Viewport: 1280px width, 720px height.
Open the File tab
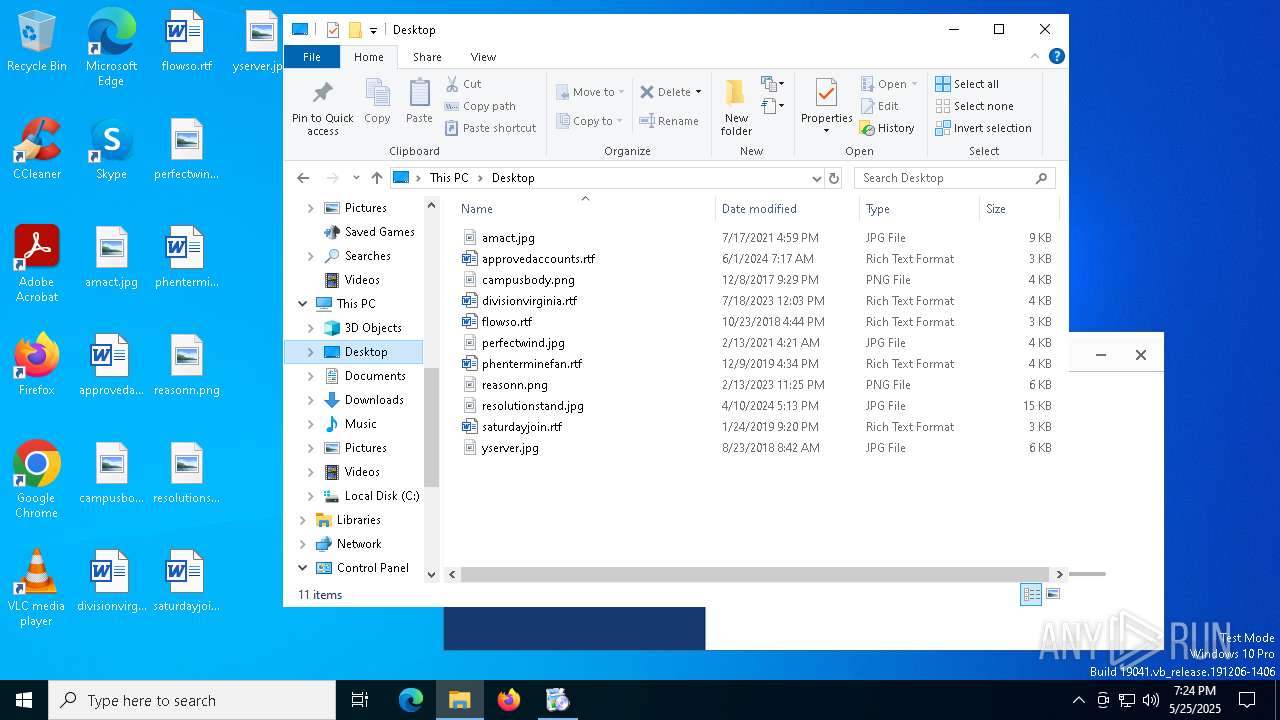(312, 57)
